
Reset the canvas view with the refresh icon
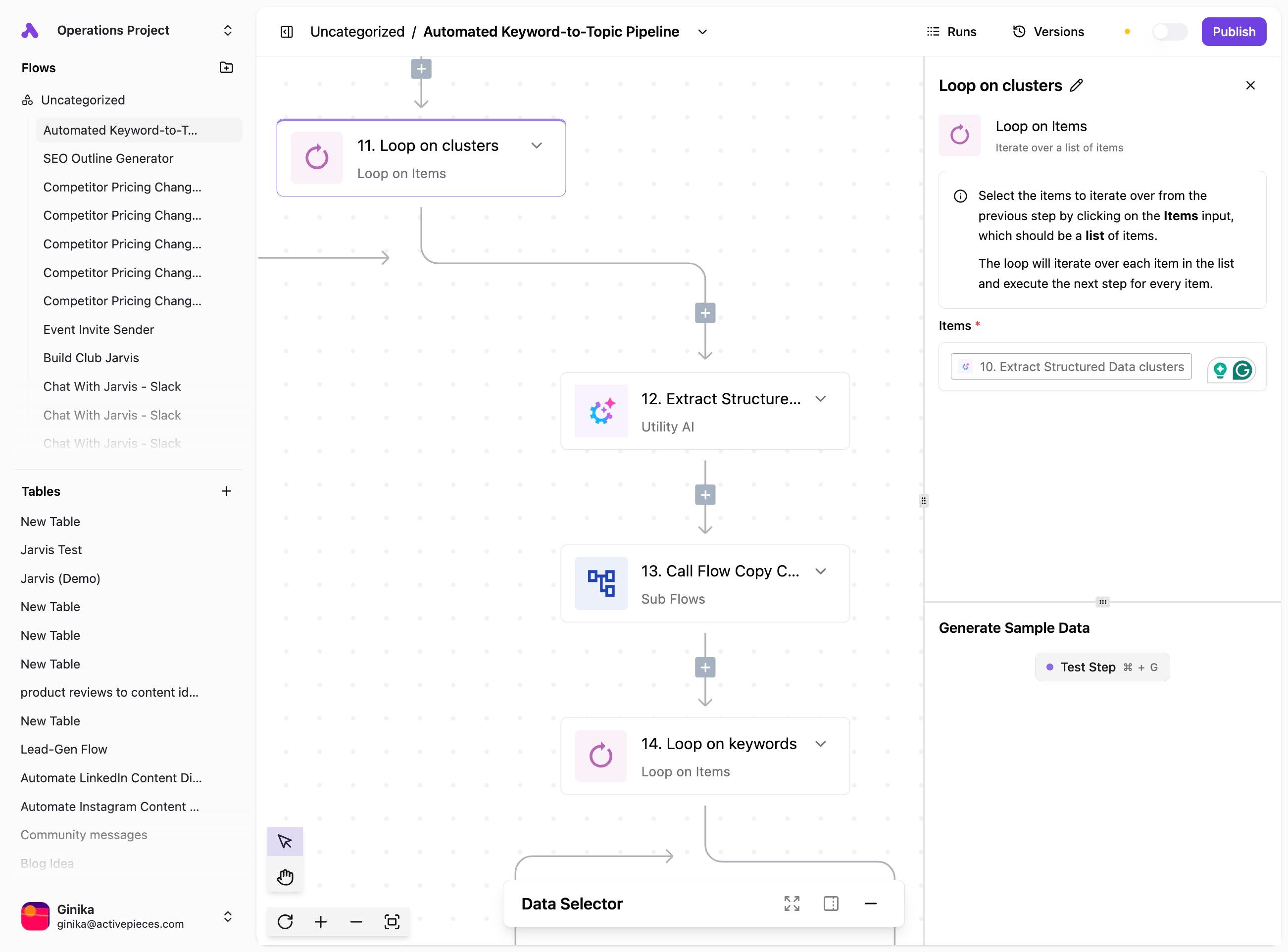[x=285, y=921]
